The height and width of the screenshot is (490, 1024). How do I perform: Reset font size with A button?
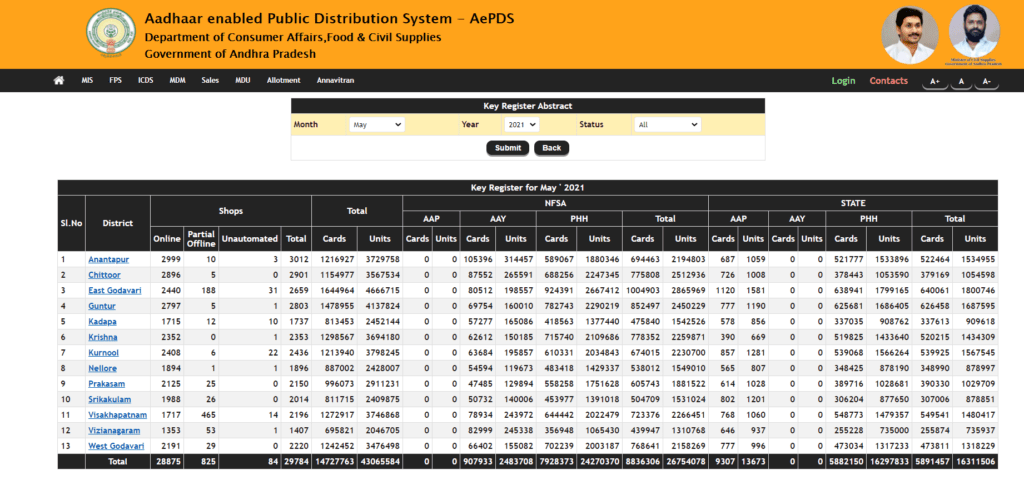tap(961, 82)
